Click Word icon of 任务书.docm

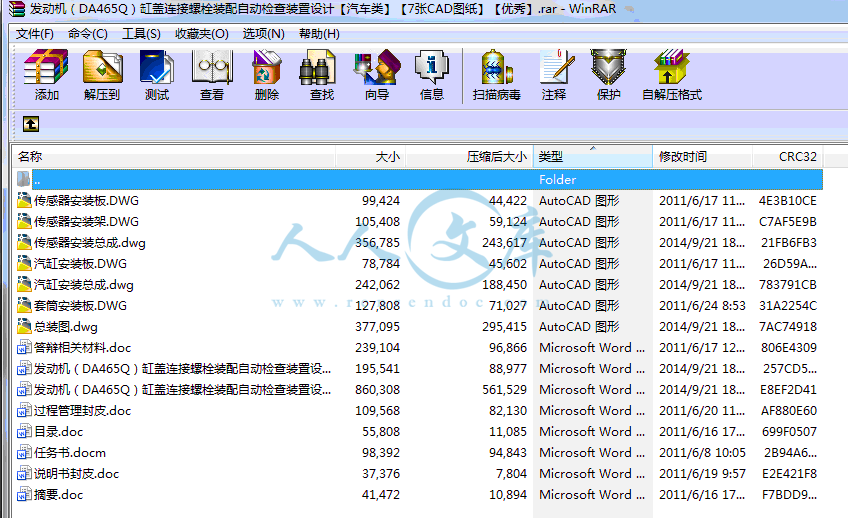[x=24, y=453]
